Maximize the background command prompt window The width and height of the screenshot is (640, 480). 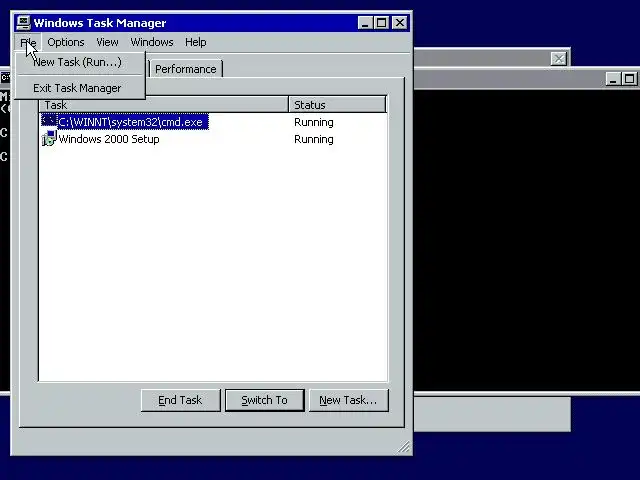coord(629,79)
